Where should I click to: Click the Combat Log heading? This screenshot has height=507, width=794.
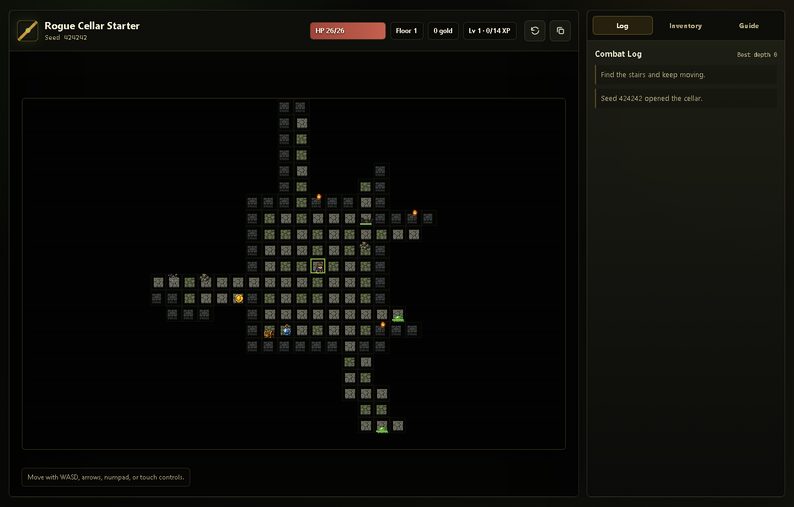[618, 54]
